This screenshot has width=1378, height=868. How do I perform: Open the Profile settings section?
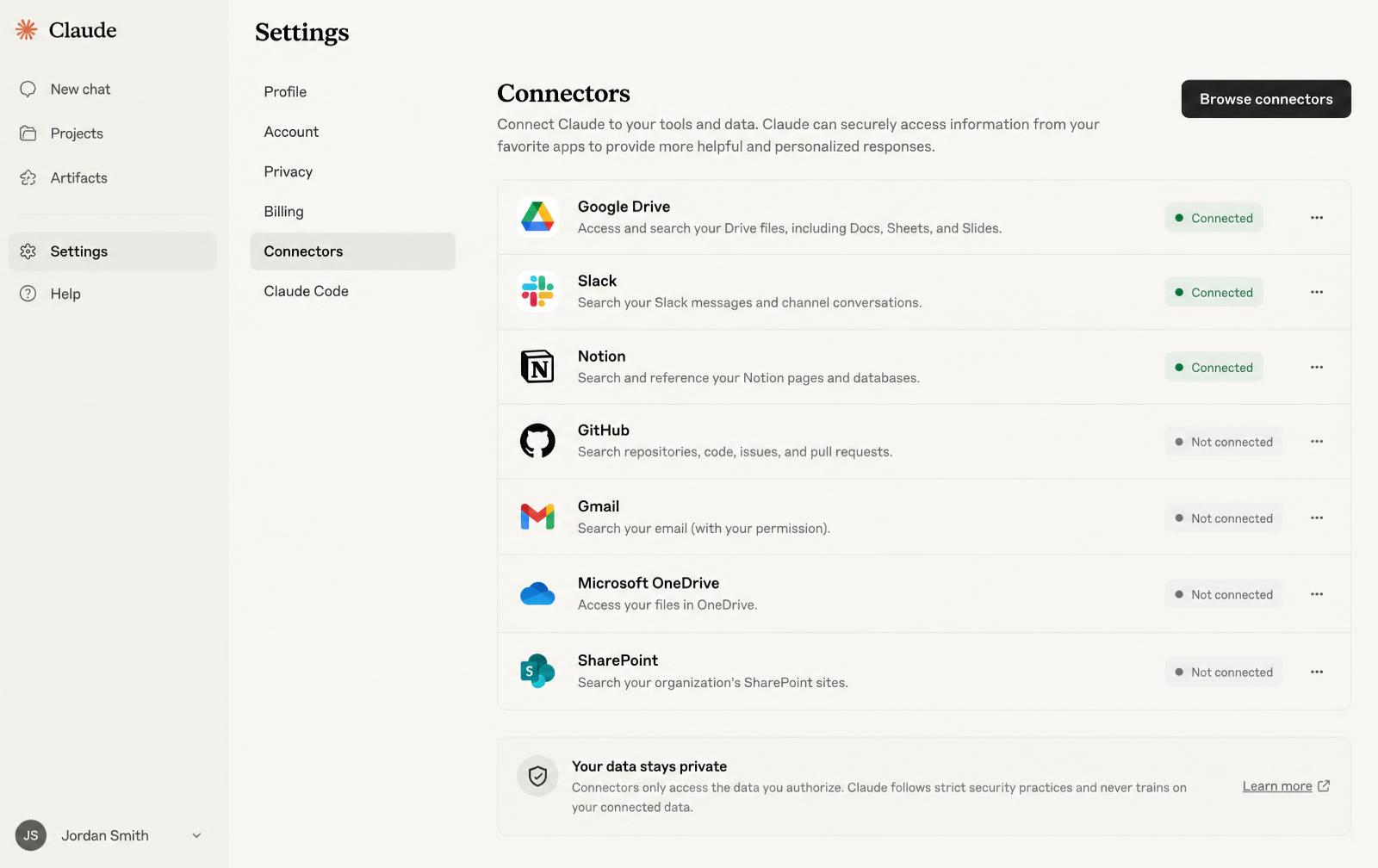(353, 92)
